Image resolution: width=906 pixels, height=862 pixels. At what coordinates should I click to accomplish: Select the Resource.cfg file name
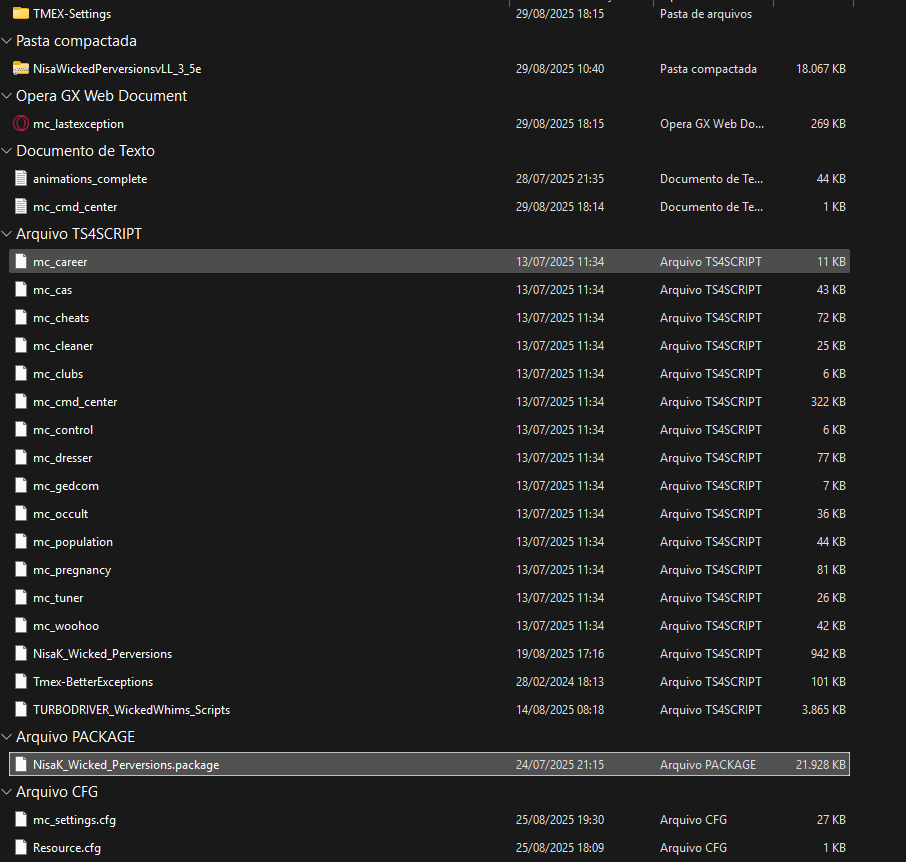pyautogui.click(x=66, y=848)
